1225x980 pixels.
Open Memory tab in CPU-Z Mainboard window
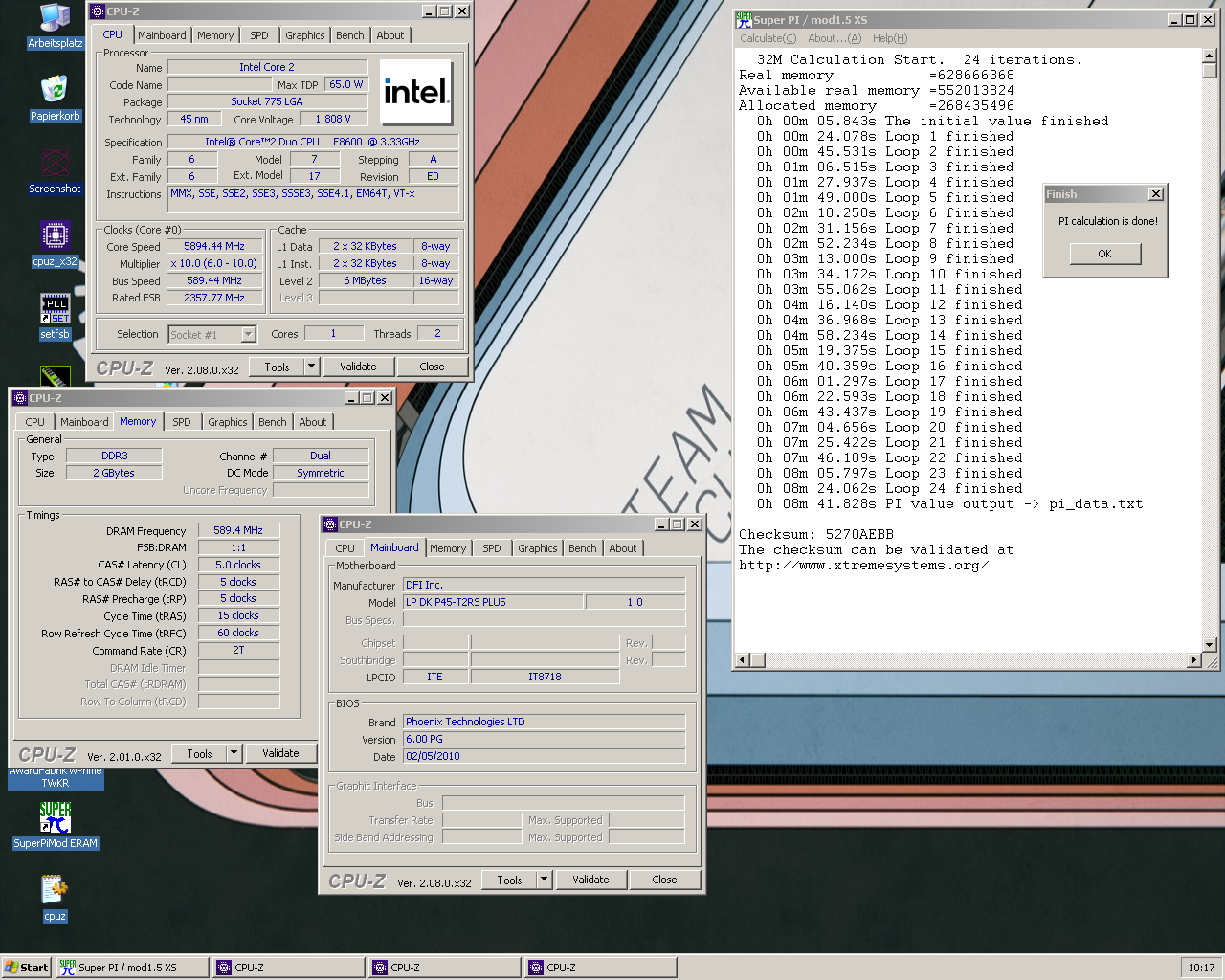[x=448, y=548]
